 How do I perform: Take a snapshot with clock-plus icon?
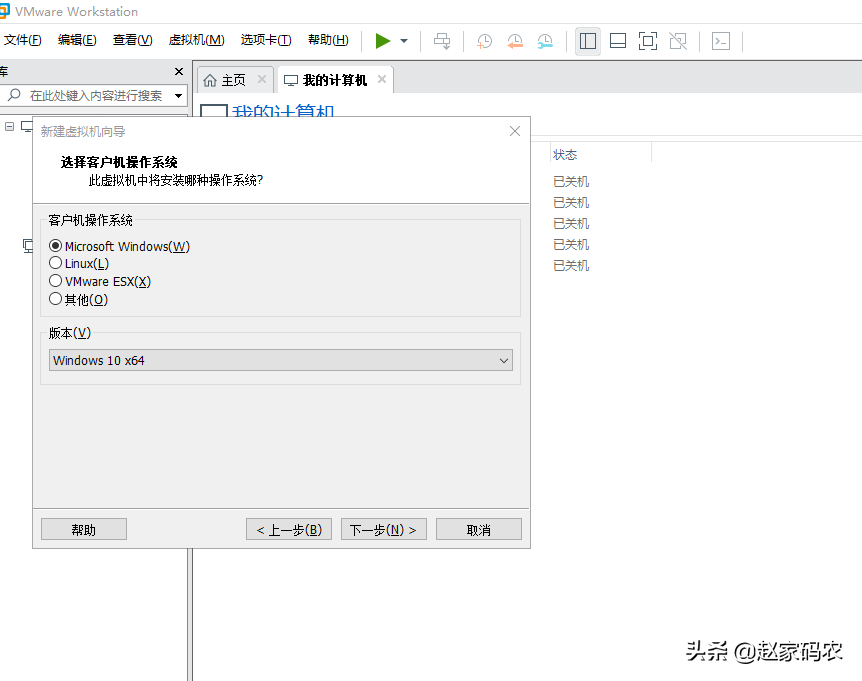tap(484, 41)
